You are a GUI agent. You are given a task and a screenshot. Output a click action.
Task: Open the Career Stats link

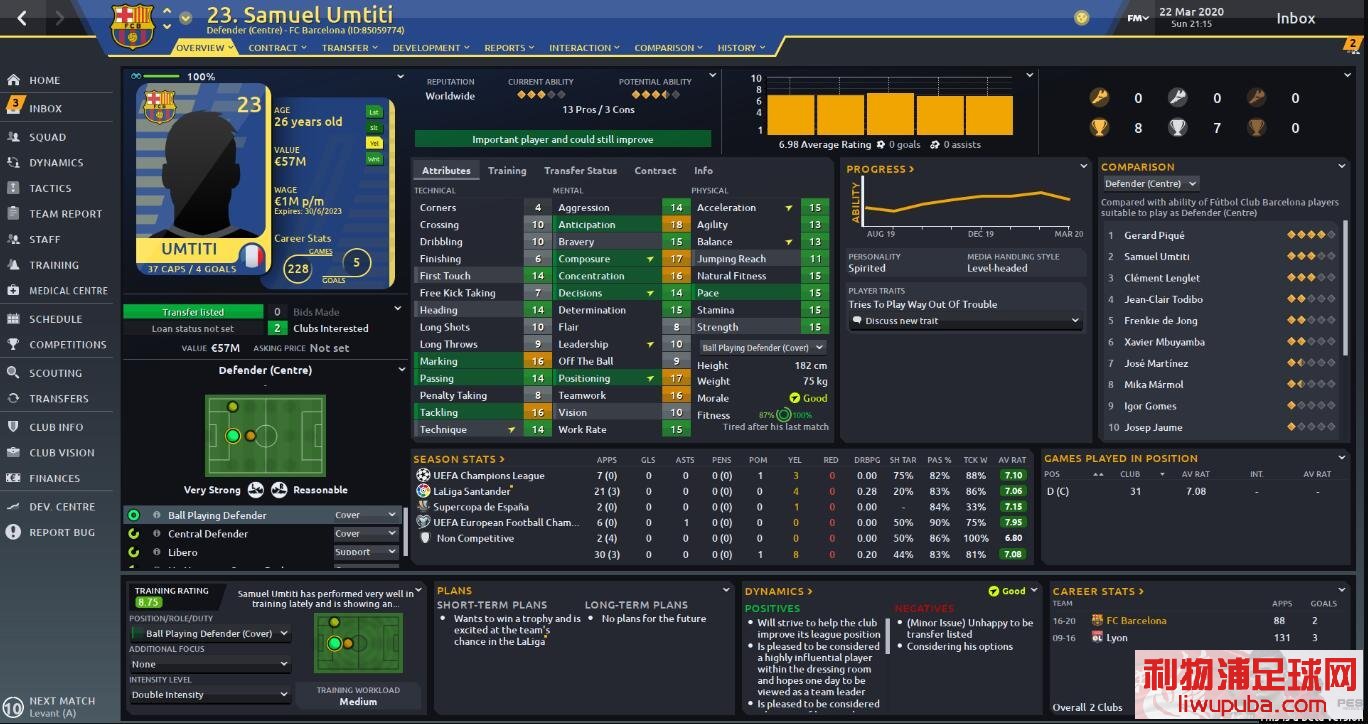[1098, 591]
